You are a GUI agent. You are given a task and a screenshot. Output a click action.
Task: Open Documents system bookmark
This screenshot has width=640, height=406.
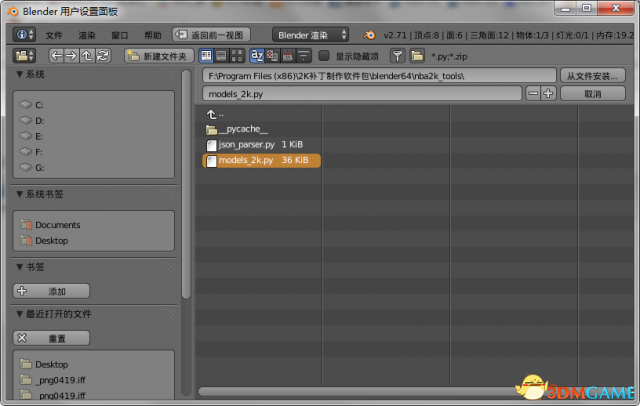[93, 225]
